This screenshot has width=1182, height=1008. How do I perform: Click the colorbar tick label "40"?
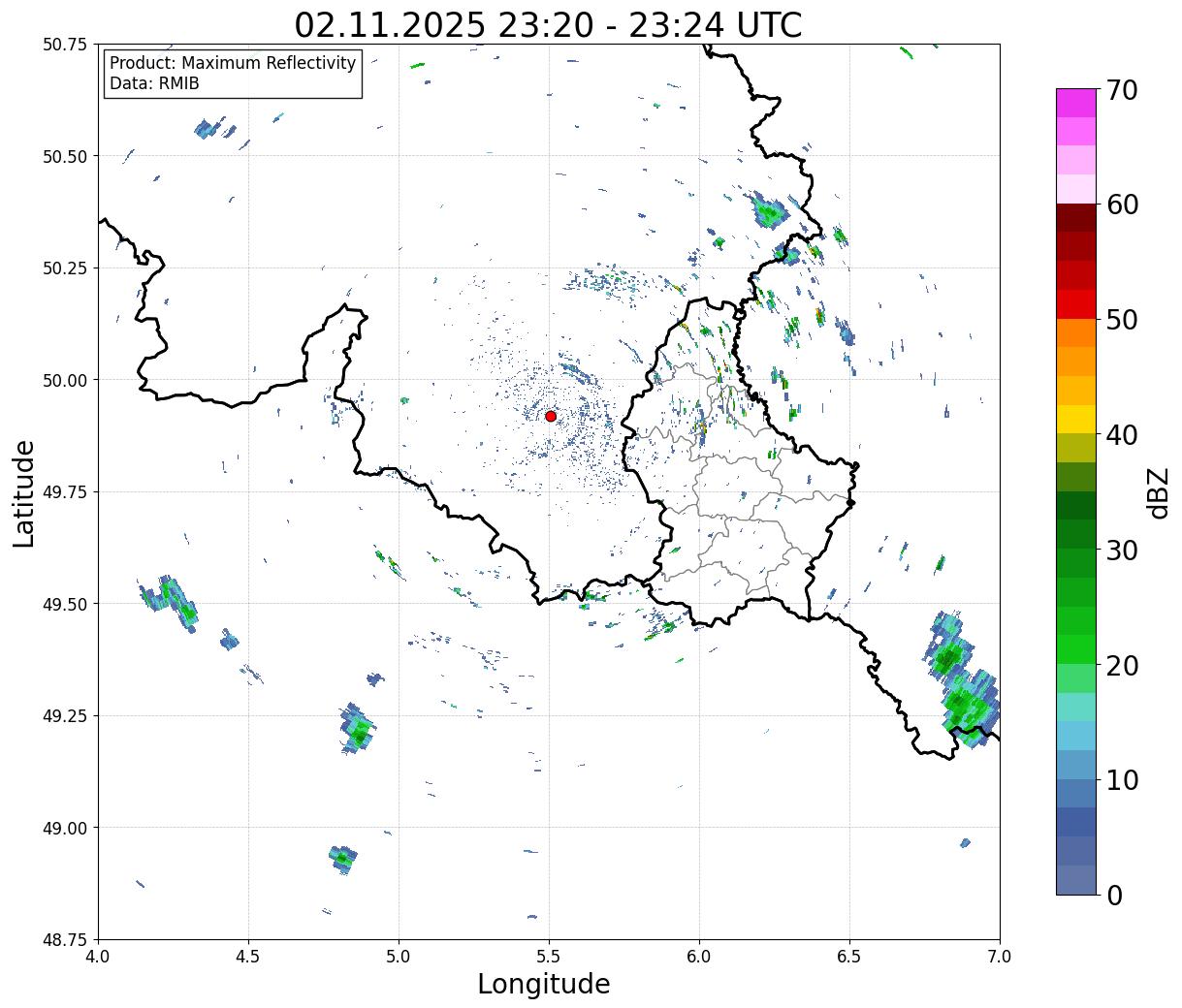(x=1122, y=434)
